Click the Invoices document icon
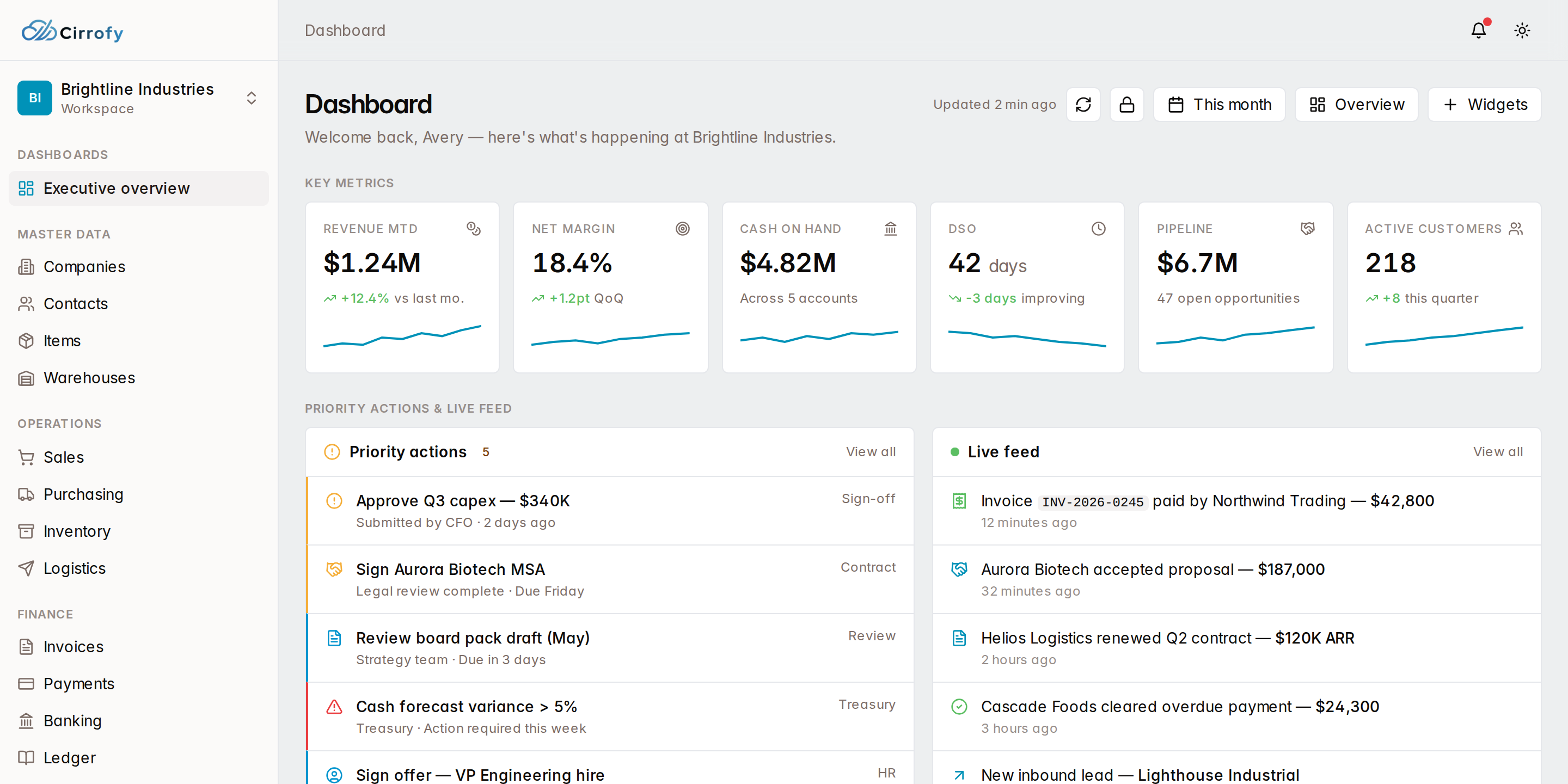This screenshot has width=1568, height=784. tap(26, 646)
